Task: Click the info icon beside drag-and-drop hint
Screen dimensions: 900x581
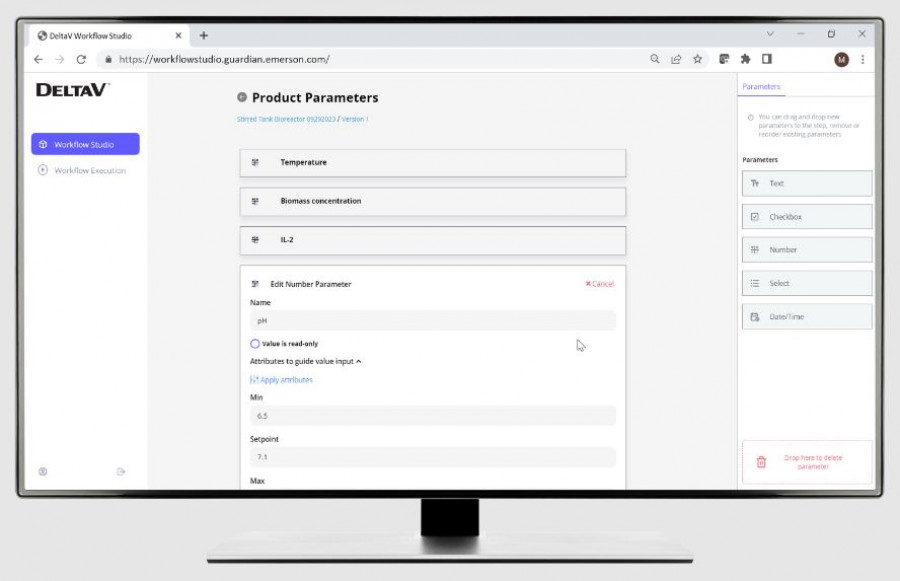Action: (750, 117)
